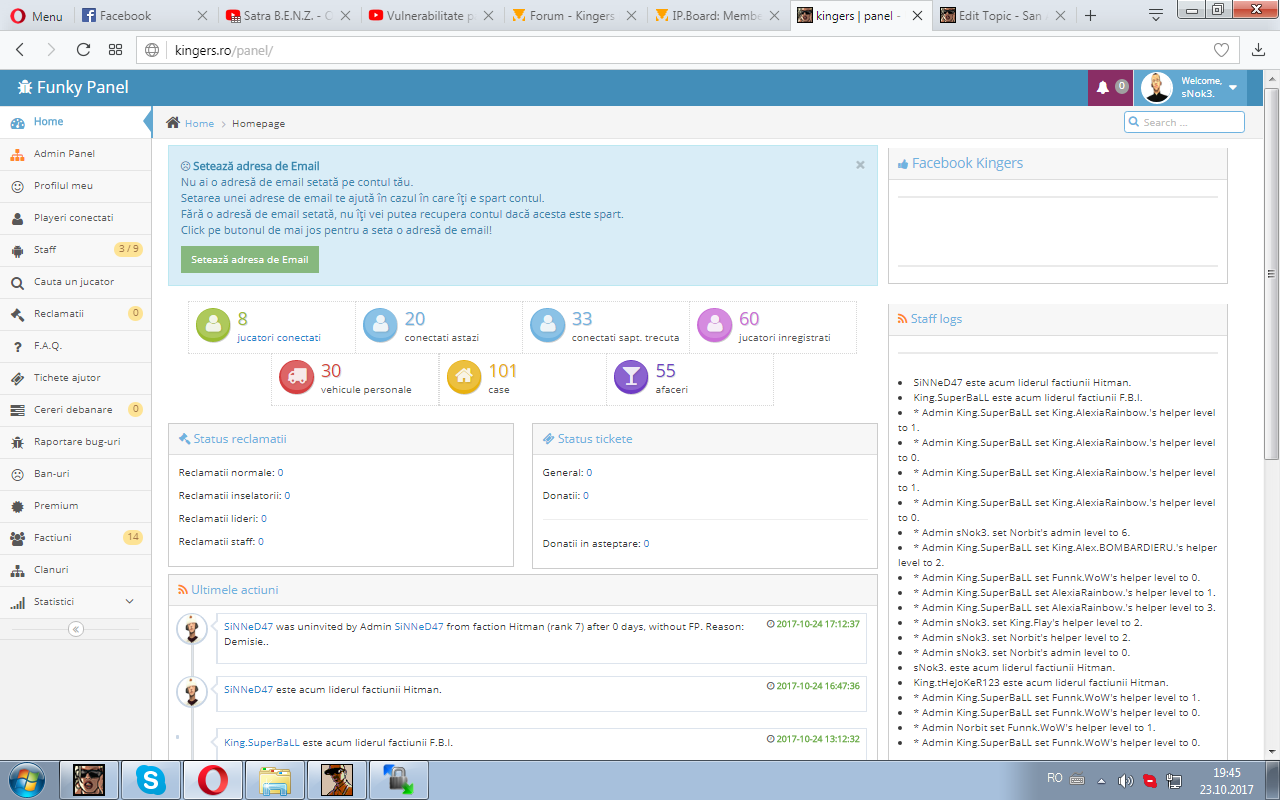Open King.SuperBaLL link in Ultimele actiuni
Image resolution: width=1280 pixels, height=800 pixels.
click(x=262, y=743)
